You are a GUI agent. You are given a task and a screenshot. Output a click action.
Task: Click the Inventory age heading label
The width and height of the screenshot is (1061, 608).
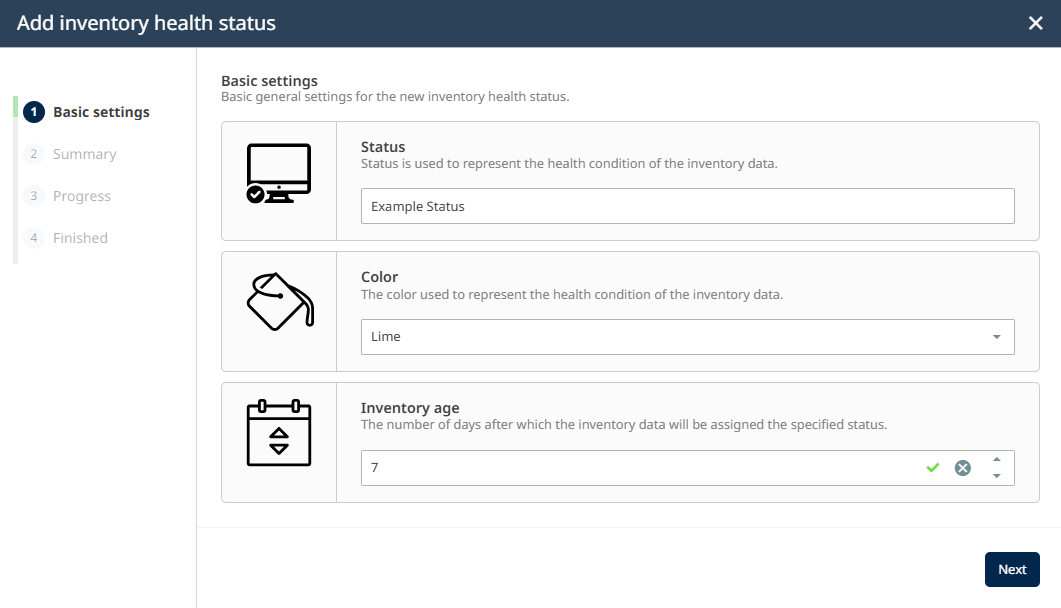tap(410, 408)
